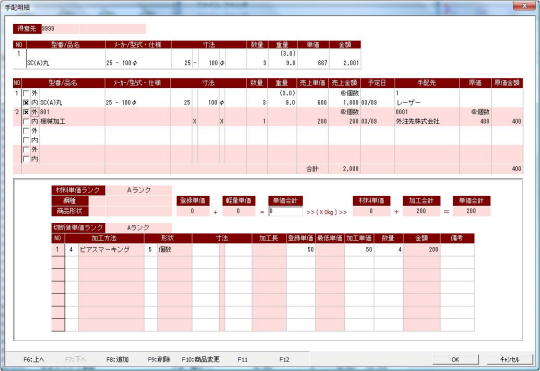The height and width of the screenshot is (371, 540).
Task: Click the F6:上へ function button
Action: [34, 359]
